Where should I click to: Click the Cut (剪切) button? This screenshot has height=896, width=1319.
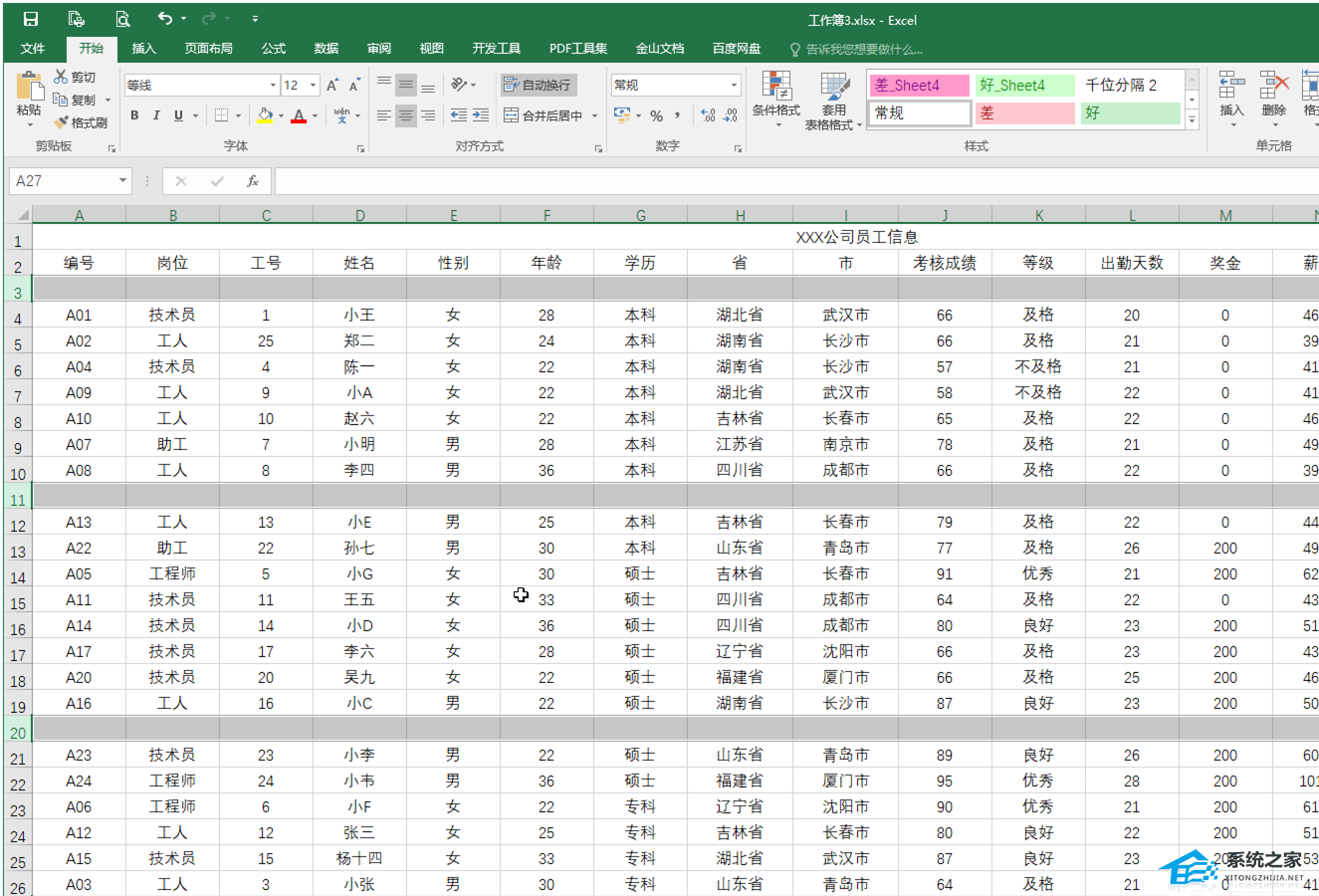pos(75,77)
